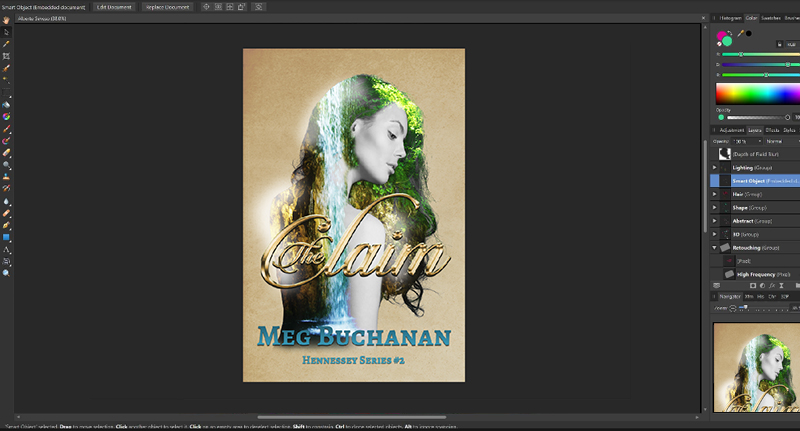Image resolution: width=800 pixels, height=431 pixels.
Task: Expand the Hair group layer
Action: (715, 194)
